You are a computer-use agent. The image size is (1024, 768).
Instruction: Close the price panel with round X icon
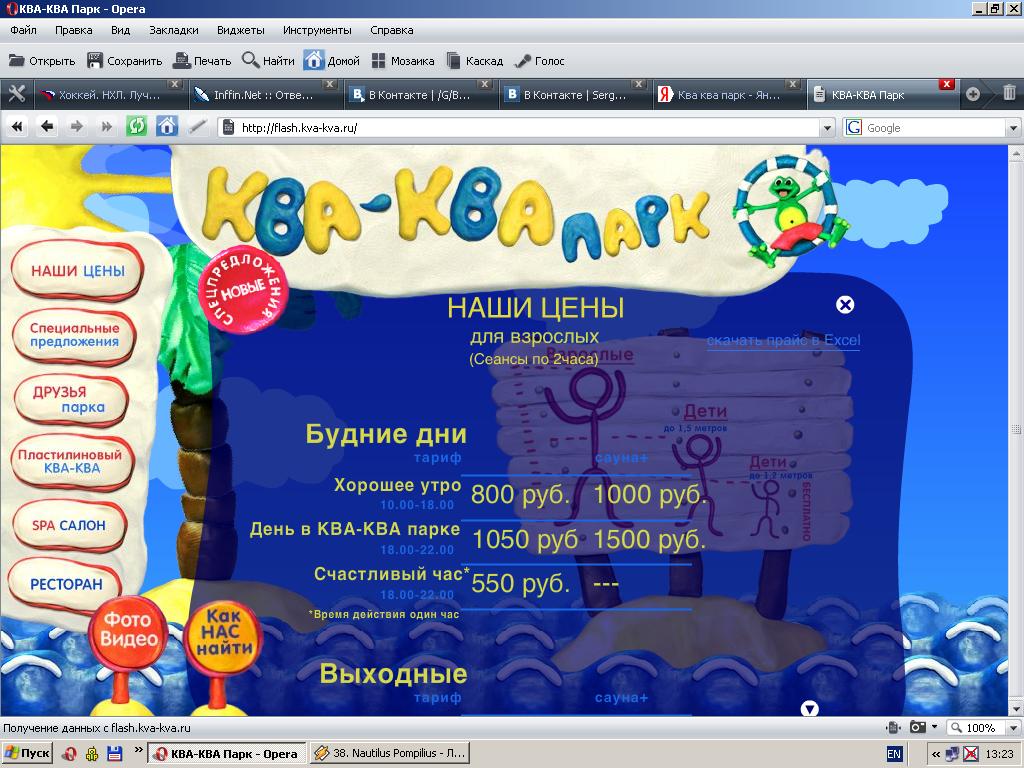845,305
